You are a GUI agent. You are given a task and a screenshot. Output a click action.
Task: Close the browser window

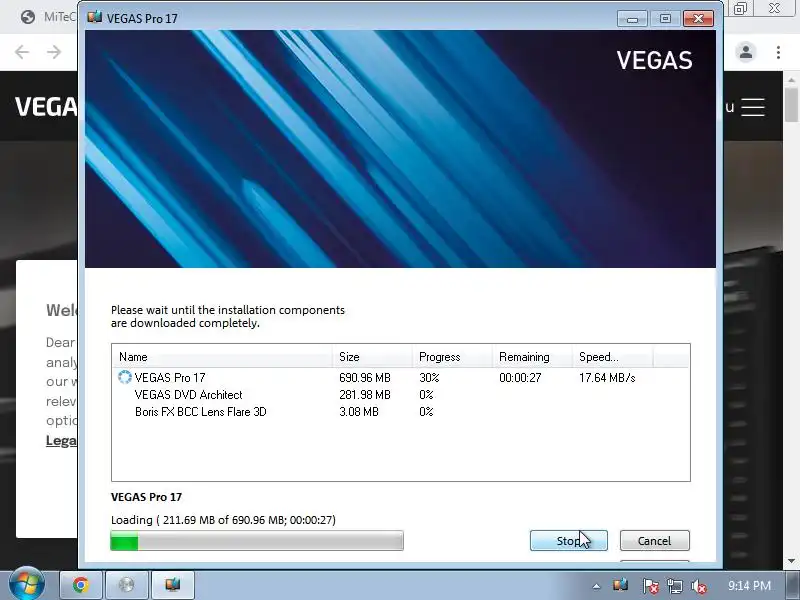774,8
